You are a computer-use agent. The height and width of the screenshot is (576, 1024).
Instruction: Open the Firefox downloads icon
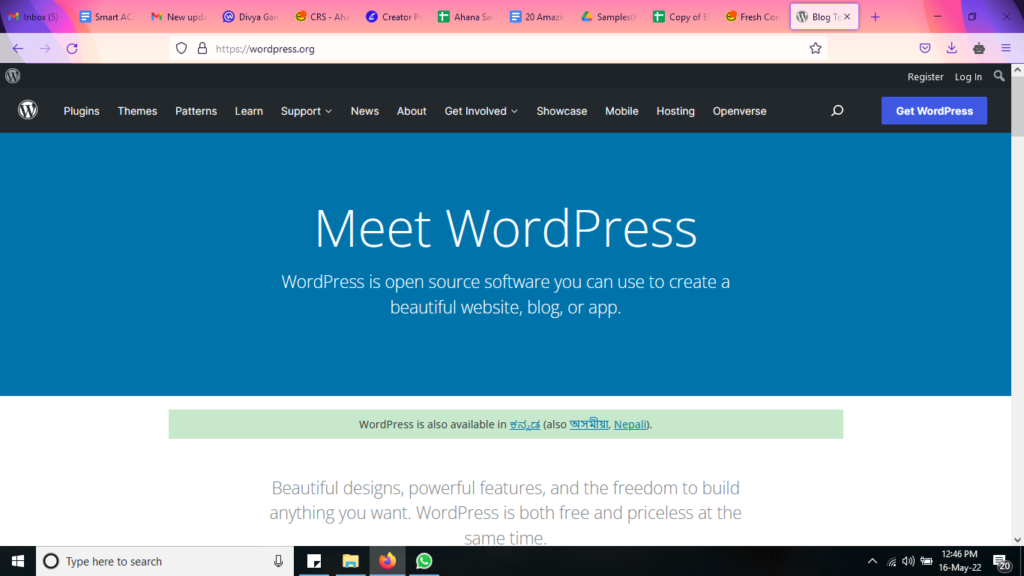tap(952, 48)
